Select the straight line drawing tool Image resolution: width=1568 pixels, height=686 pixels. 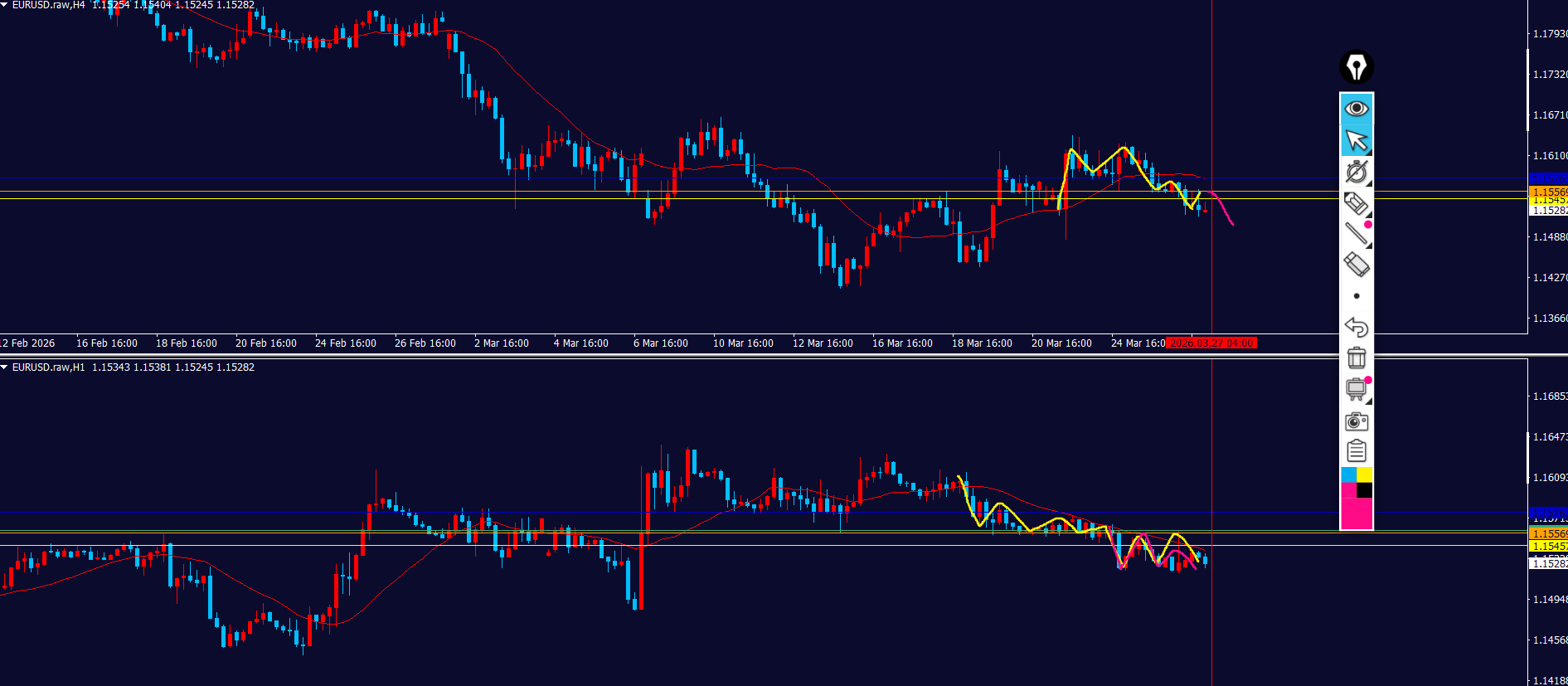(1356, 234)
